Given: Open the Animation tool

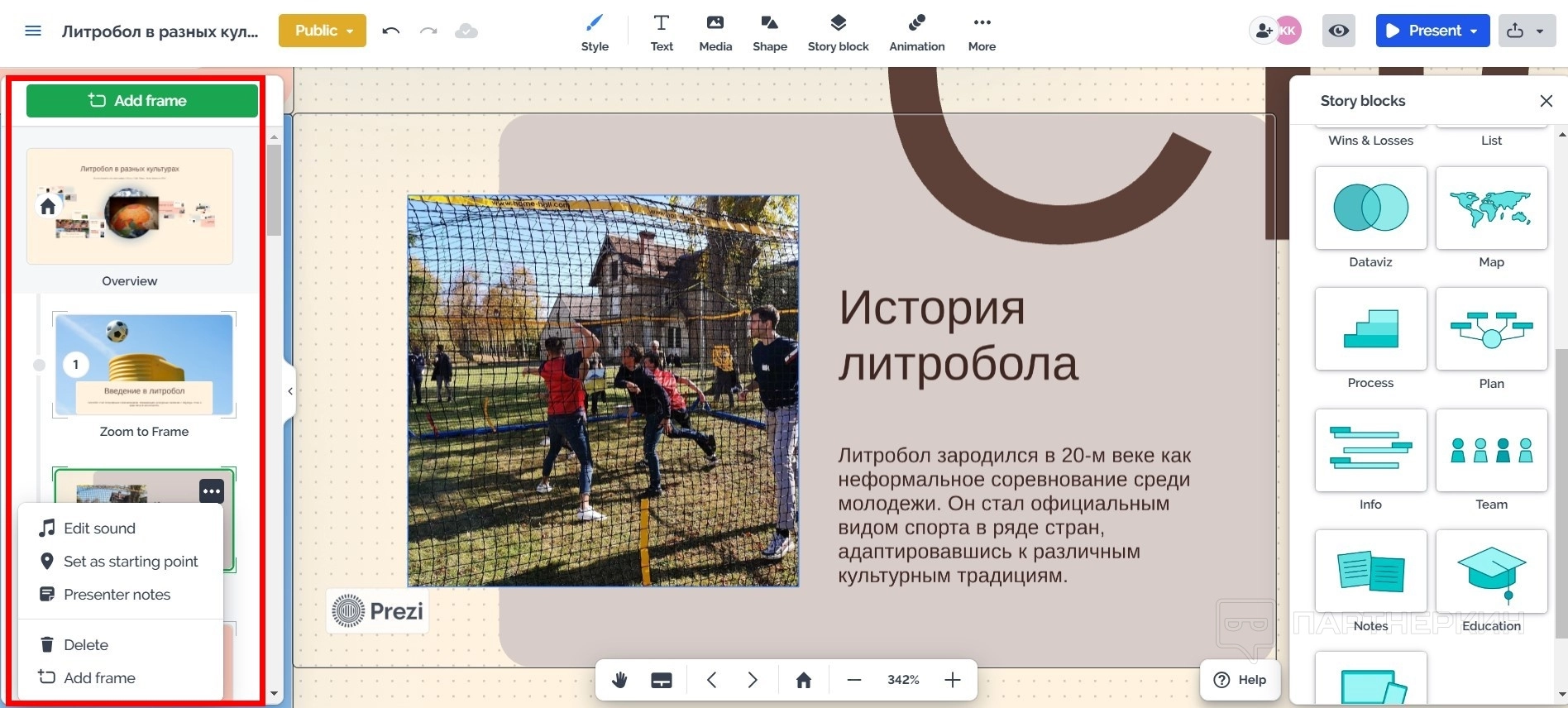Looking at the screenshot, I should (x=916, y=33).
